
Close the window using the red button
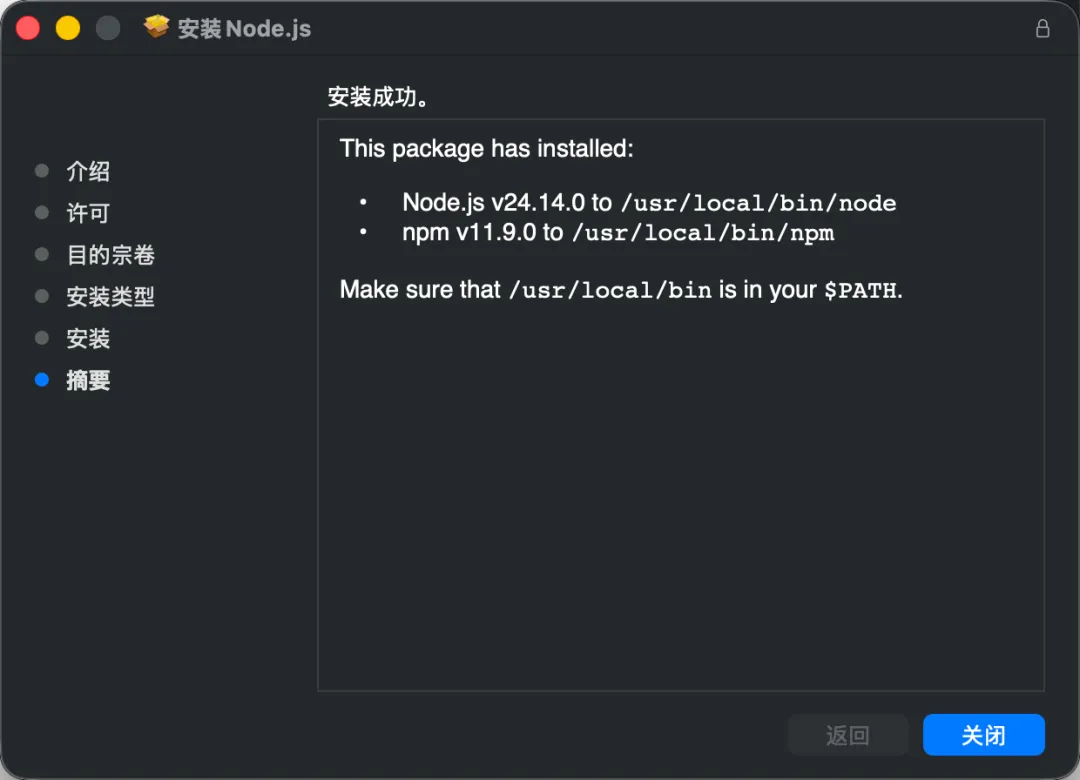[28, 28]
